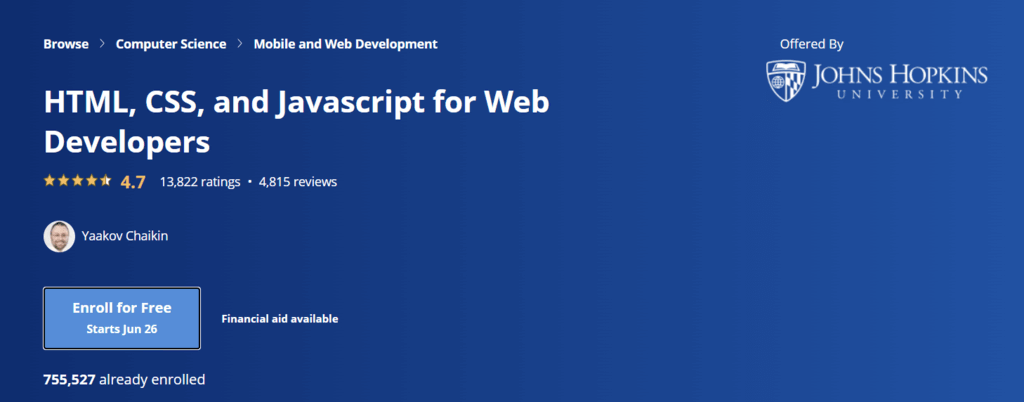Image resolution: width=1024 pixels, height=402 pixels.
Task: Click Yaakov Chaikin's profile photo
Action: (x=59, y=236)
